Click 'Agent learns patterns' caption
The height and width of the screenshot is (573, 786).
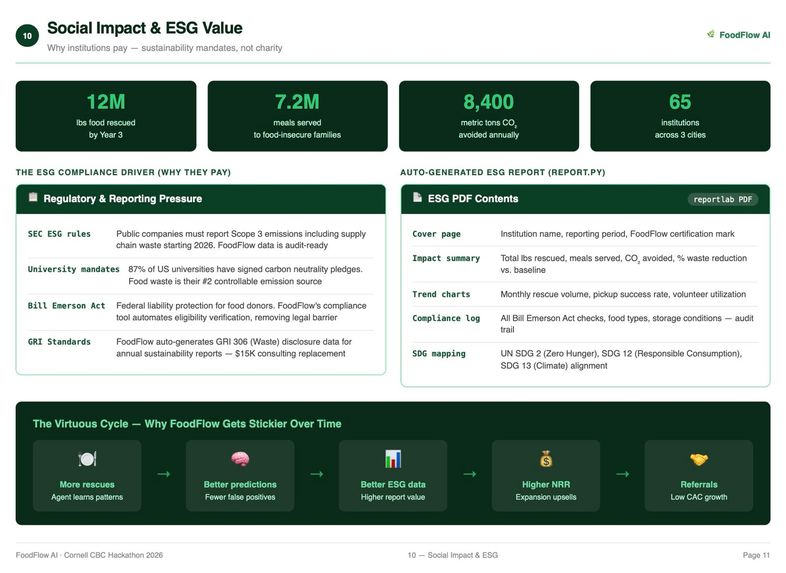[87, 497]
